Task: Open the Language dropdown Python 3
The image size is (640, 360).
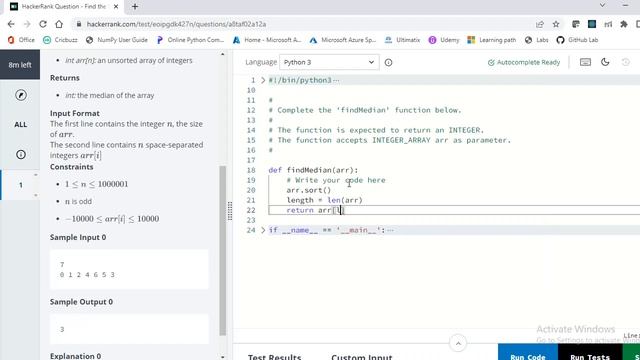Action: 329,62
